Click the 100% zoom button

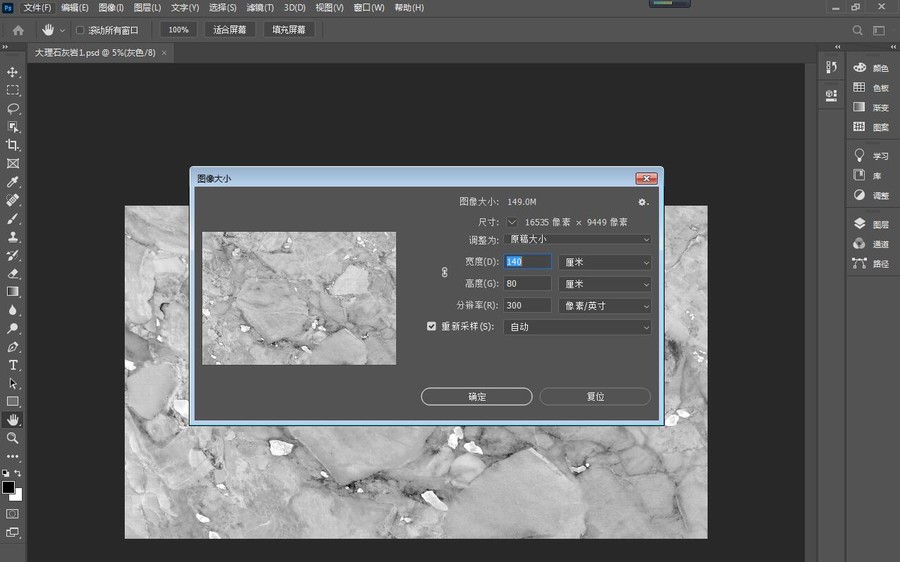coord(179,30)
